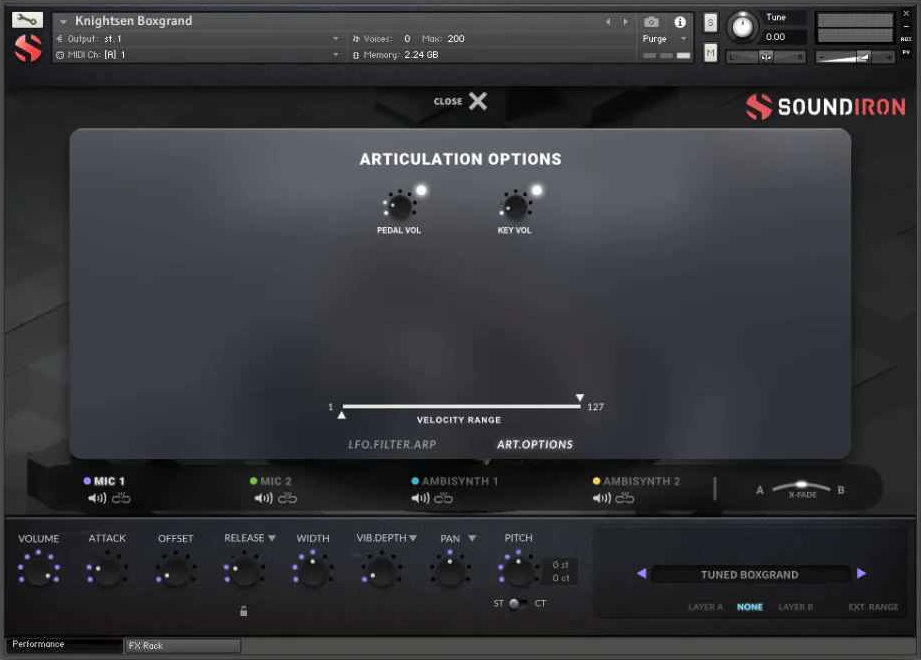Click the wrench edit-instrument icon in the header
This screenshot has height=660, width=921.
25,20
